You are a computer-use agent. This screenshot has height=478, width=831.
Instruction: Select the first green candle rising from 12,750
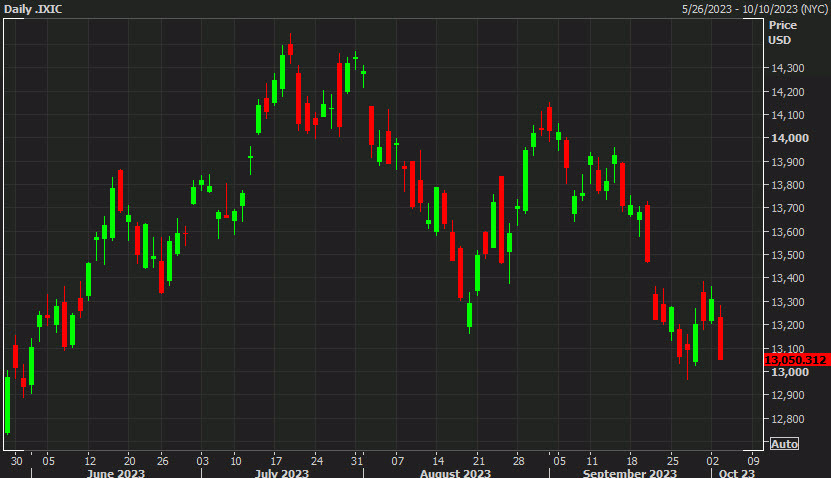point(7,405)
